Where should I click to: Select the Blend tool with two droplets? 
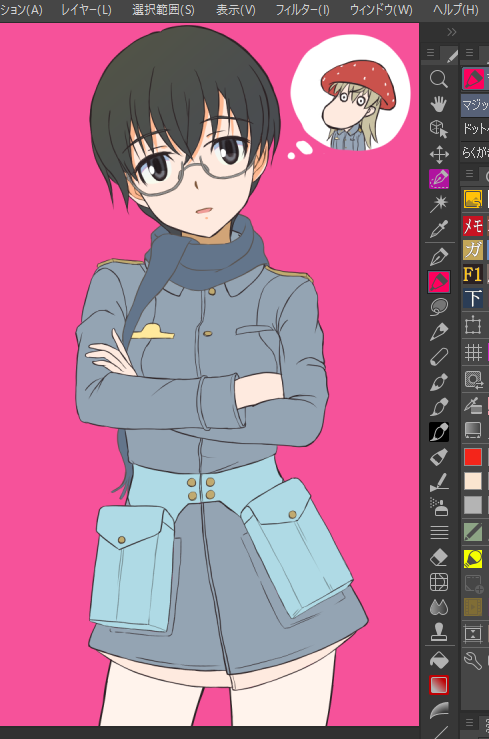pyautogui.click(x=439, y=608)
